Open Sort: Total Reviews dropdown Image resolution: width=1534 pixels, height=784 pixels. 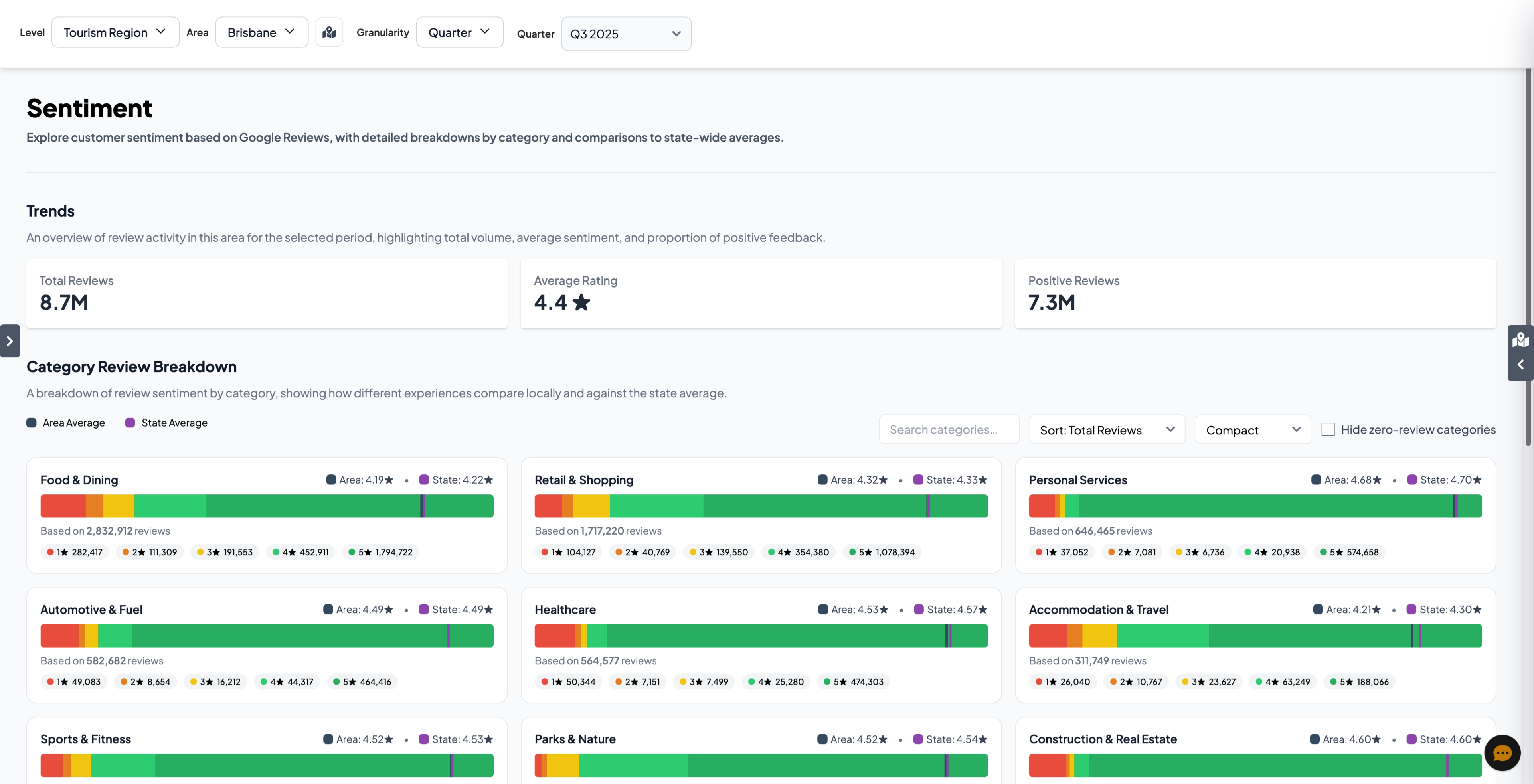tap(1107, 430)
